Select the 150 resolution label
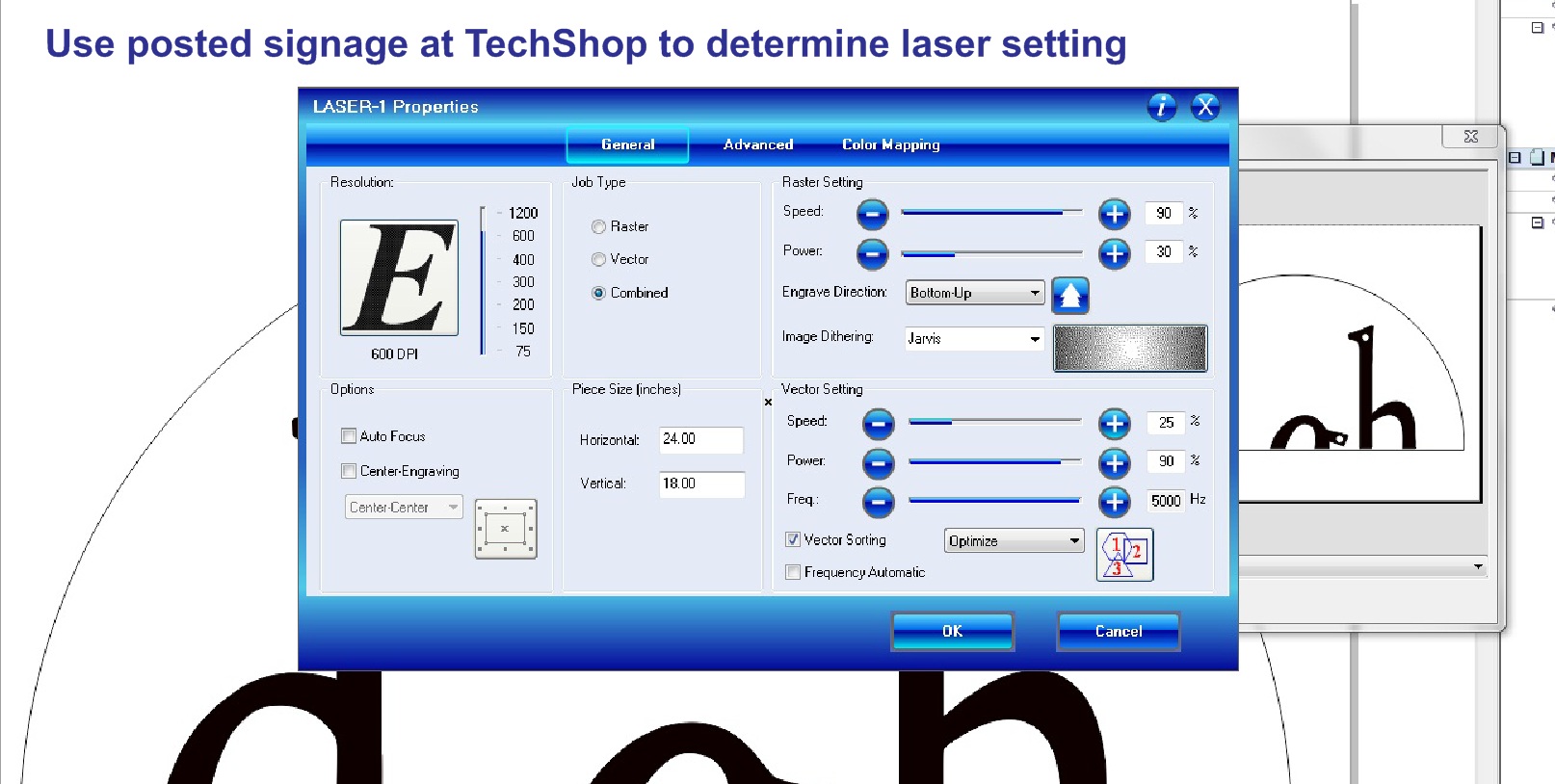The image size is (1555, 784). (x=523, y=328)
